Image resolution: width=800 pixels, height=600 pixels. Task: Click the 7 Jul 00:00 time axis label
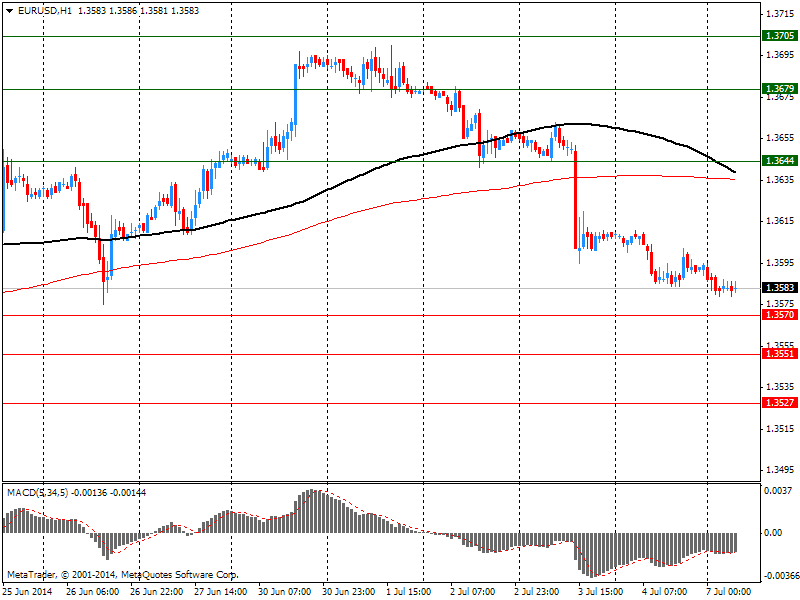729,592
